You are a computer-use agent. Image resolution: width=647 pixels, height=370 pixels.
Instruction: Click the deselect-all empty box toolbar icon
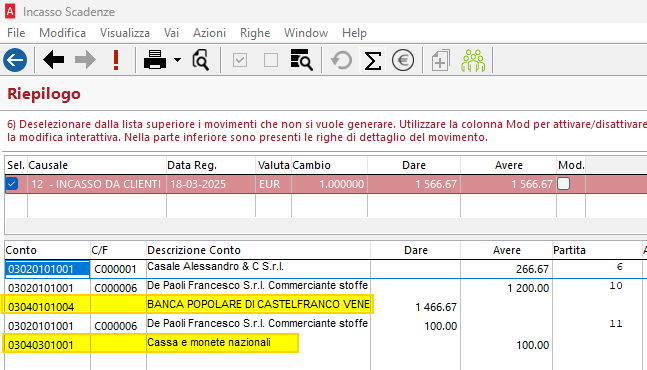(x=271, y=60)
